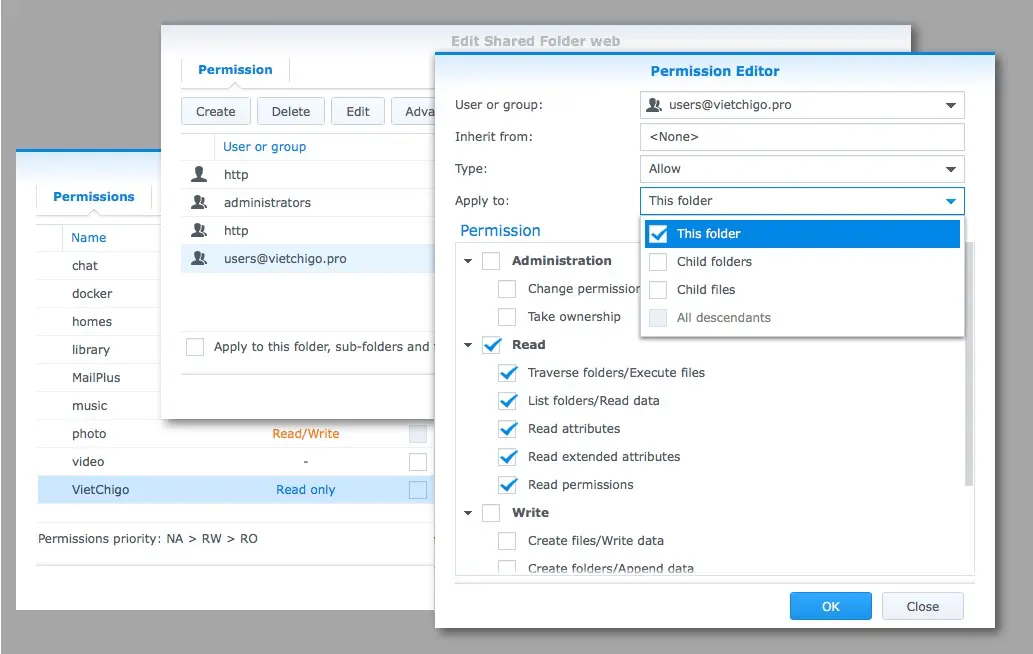Open the Type dropdown showing Allow
Screen dimensions: 1033x654
(950, 169)
